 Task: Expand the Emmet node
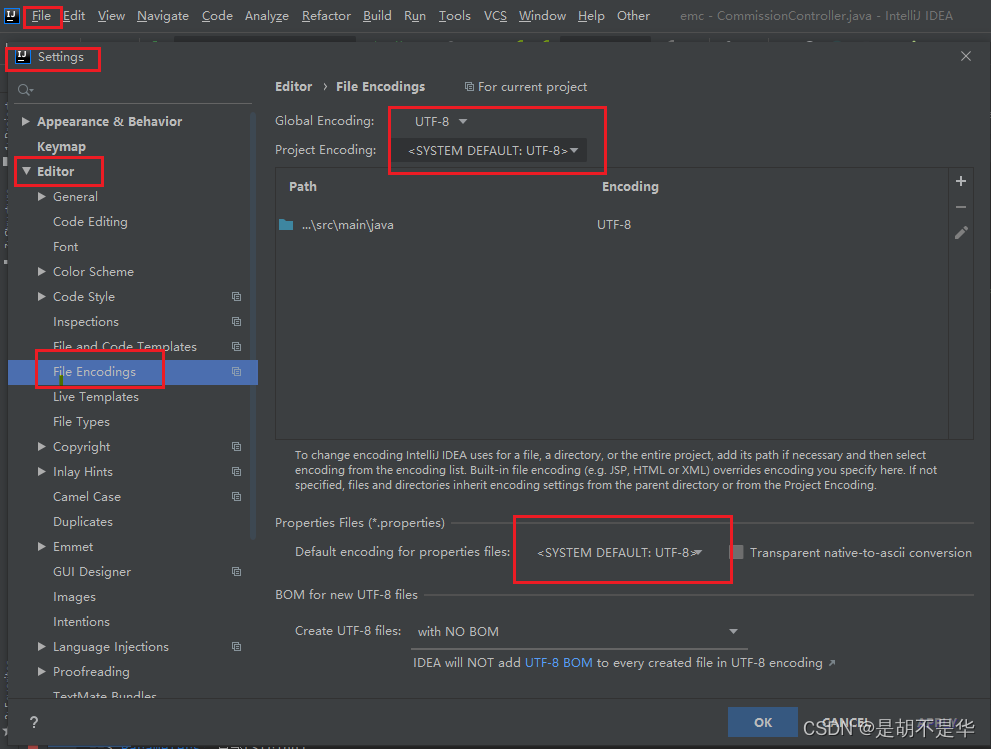click(42, 546)
